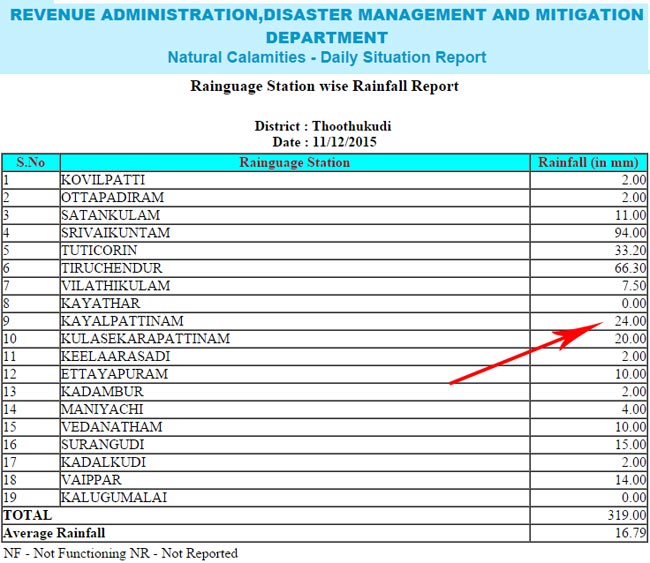Screen dimensions: 650x563
Task: Select the SRIVAIKUNTAM station cell
Action: pyautogui.click(x=295, y=233)
